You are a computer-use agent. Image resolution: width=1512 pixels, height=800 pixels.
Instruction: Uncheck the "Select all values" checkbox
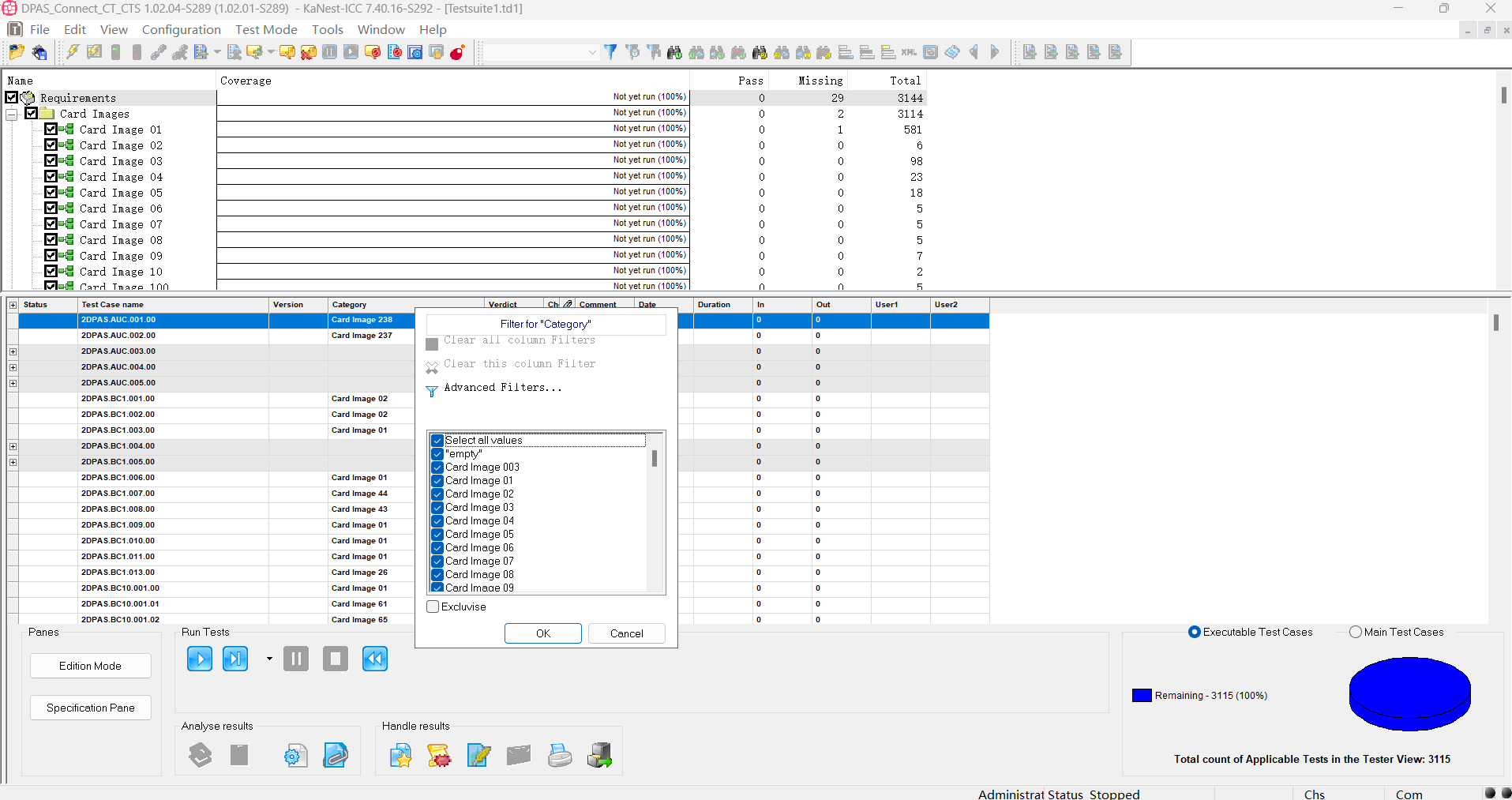coord(437,441)
